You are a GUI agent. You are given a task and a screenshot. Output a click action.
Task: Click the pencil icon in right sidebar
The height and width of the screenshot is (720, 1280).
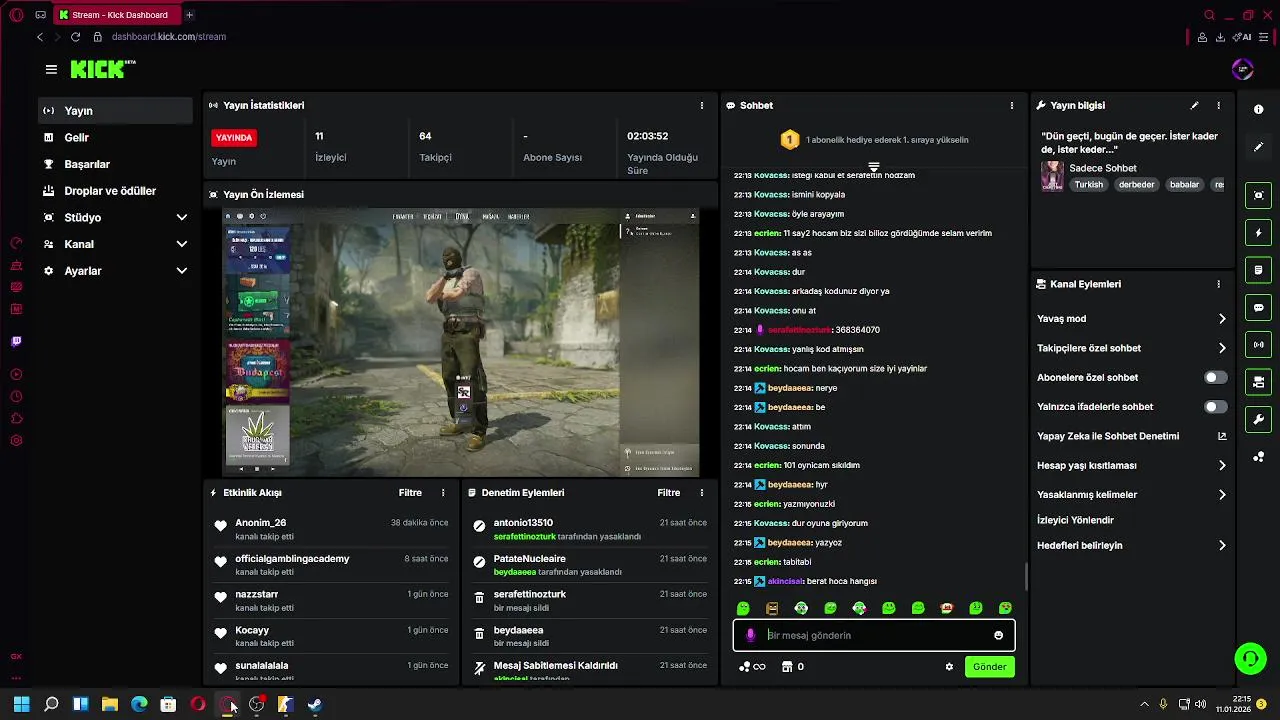pos(1258,147)
